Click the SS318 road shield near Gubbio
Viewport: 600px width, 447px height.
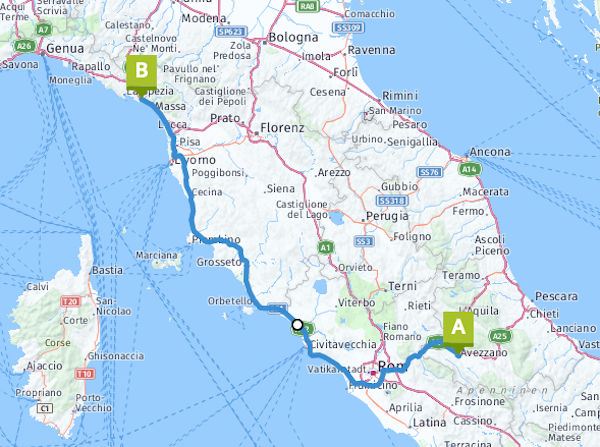click(392, 201)
